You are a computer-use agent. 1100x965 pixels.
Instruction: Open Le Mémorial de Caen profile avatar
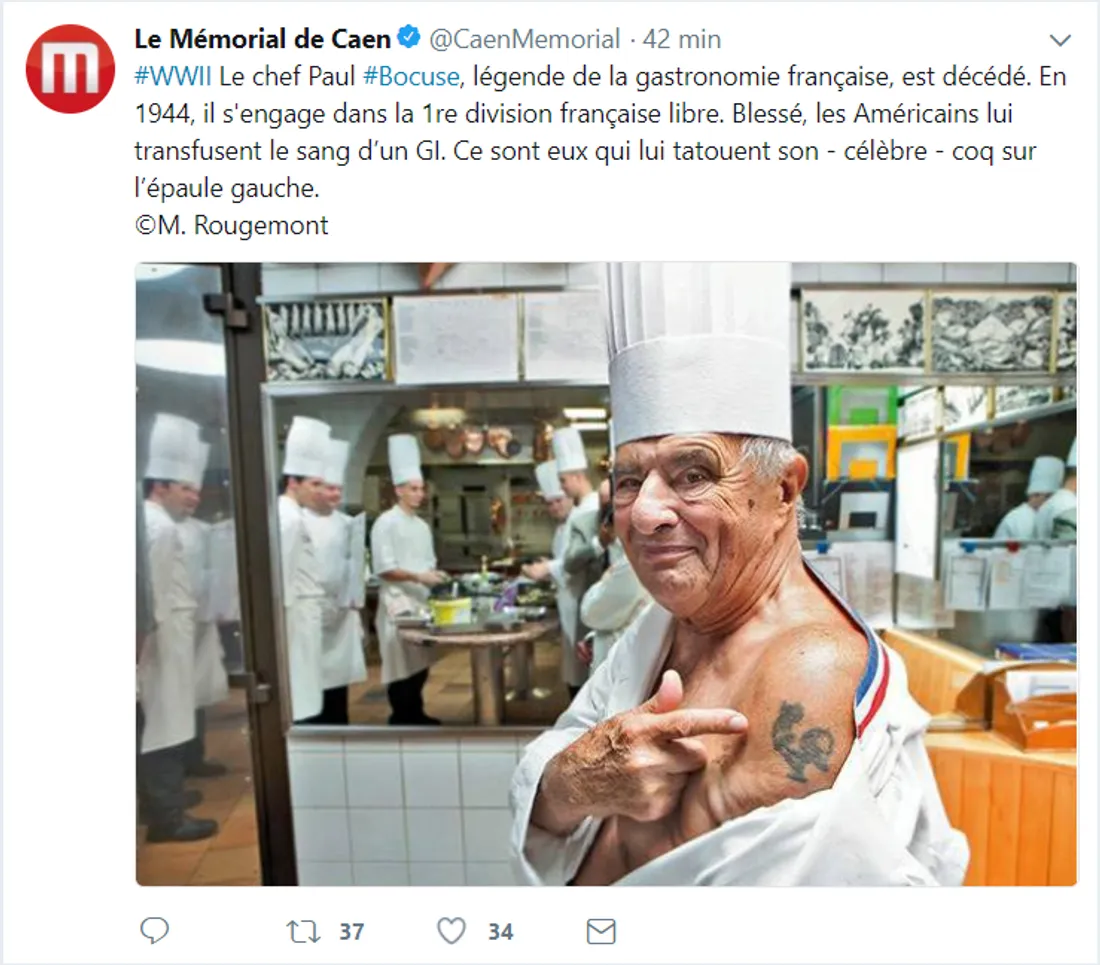pyautogui.click(x=70, y=69)
